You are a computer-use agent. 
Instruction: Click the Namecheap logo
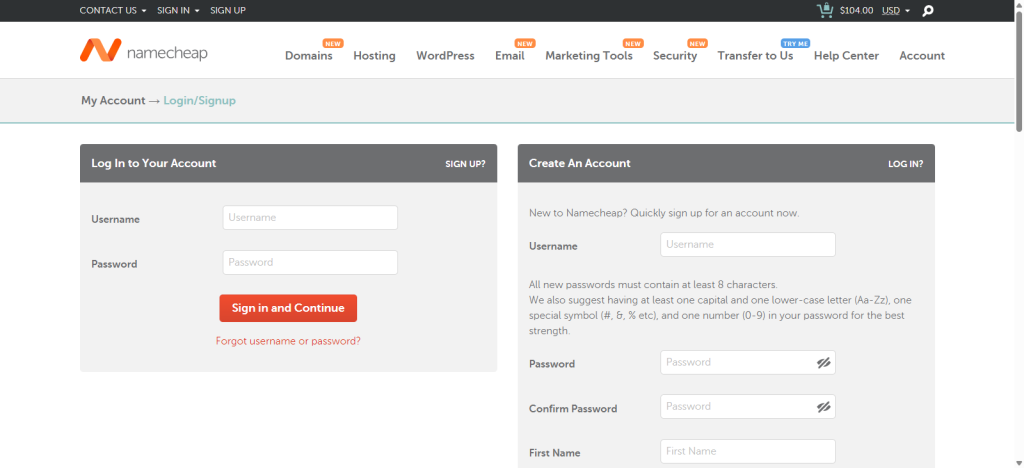point(144,51)
